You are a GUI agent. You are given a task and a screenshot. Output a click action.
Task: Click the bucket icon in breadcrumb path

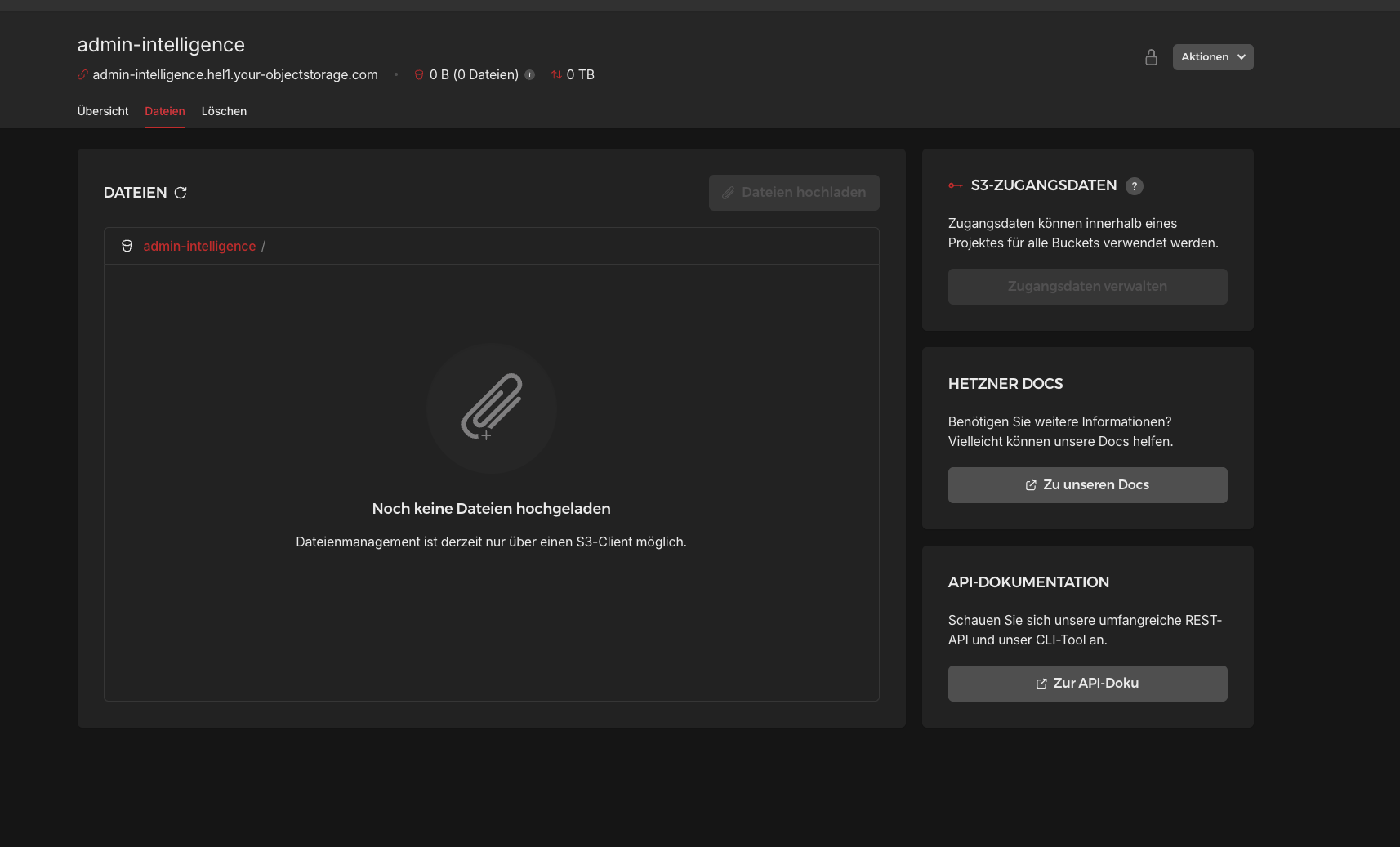coord(127,246)
